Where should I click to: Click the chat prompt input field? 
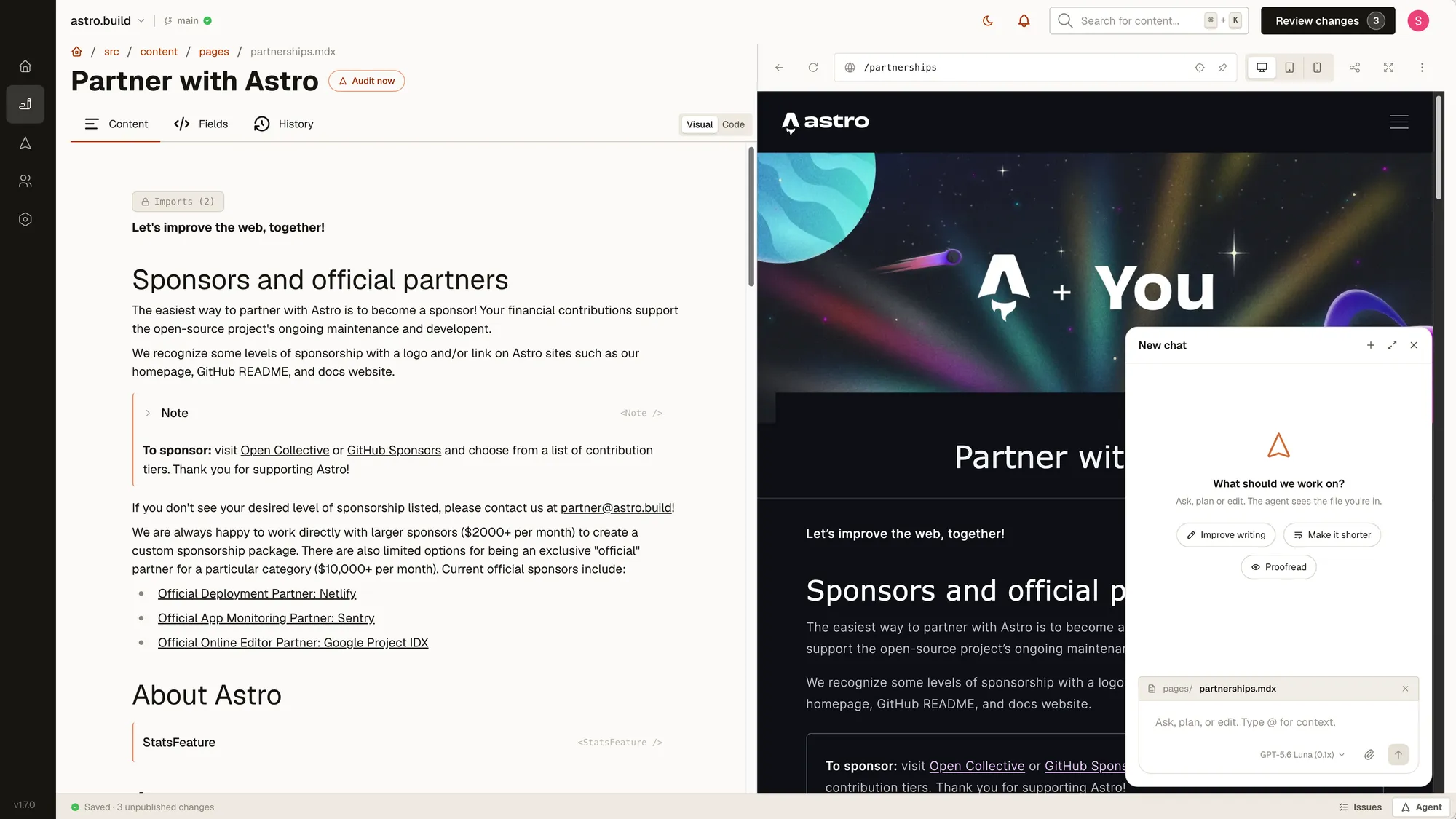(1278, 723)
